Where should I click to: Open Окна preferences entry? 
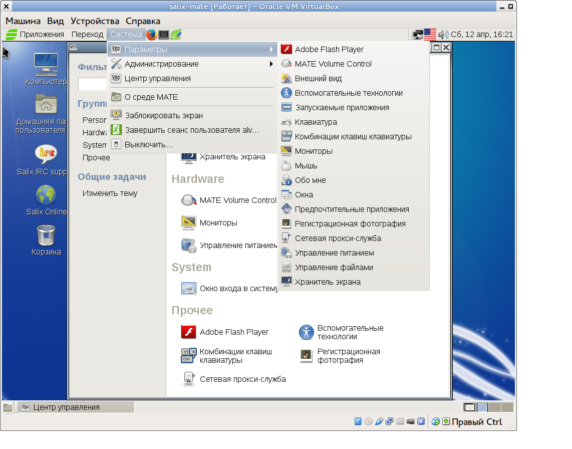click(354, 195)
